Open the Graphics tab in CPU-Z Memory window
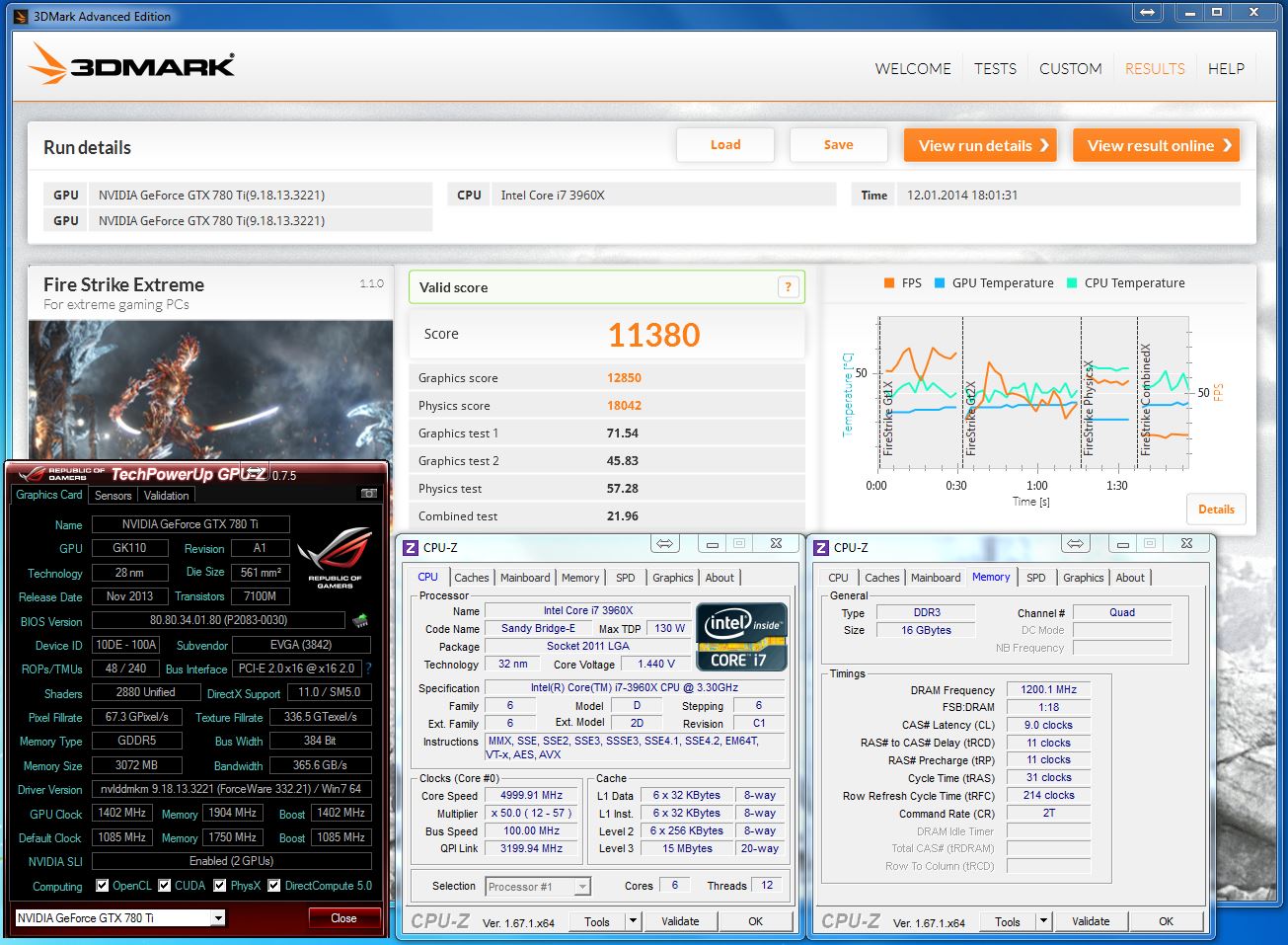The width and height of the screenshot is (1288, 945). coord(1084,578)
